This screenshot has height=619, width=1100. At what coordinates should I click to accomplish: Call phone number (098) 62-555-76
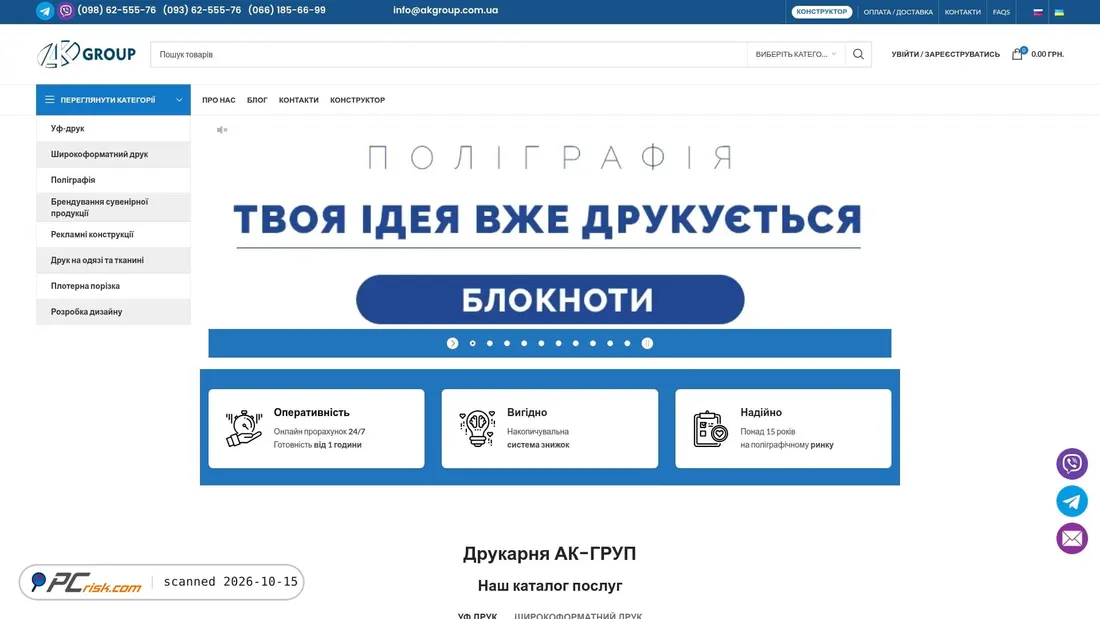[x=116, y=11]
